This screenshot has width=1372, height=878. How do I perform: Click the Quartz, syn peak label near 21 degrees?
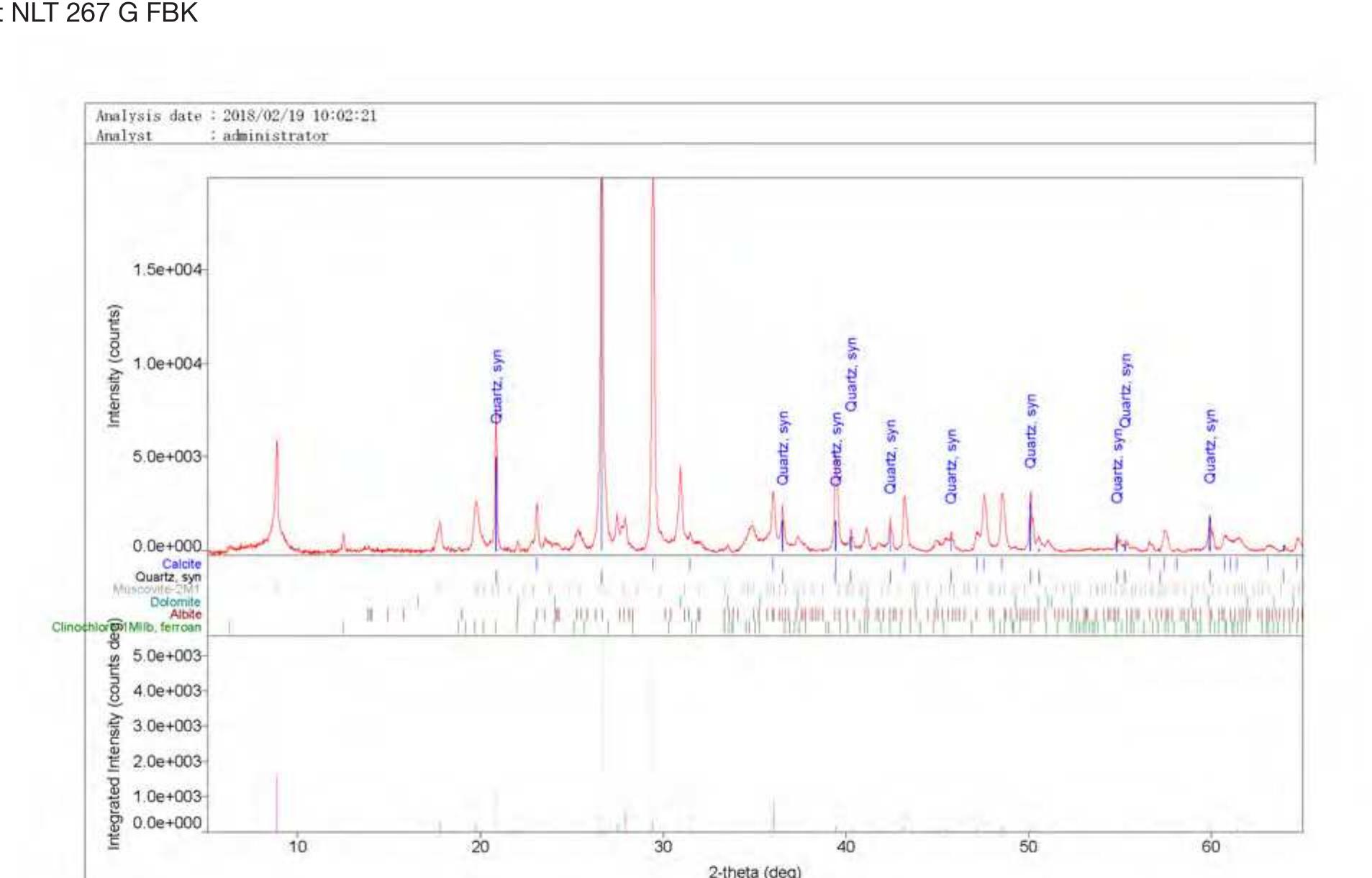(496, 386)
